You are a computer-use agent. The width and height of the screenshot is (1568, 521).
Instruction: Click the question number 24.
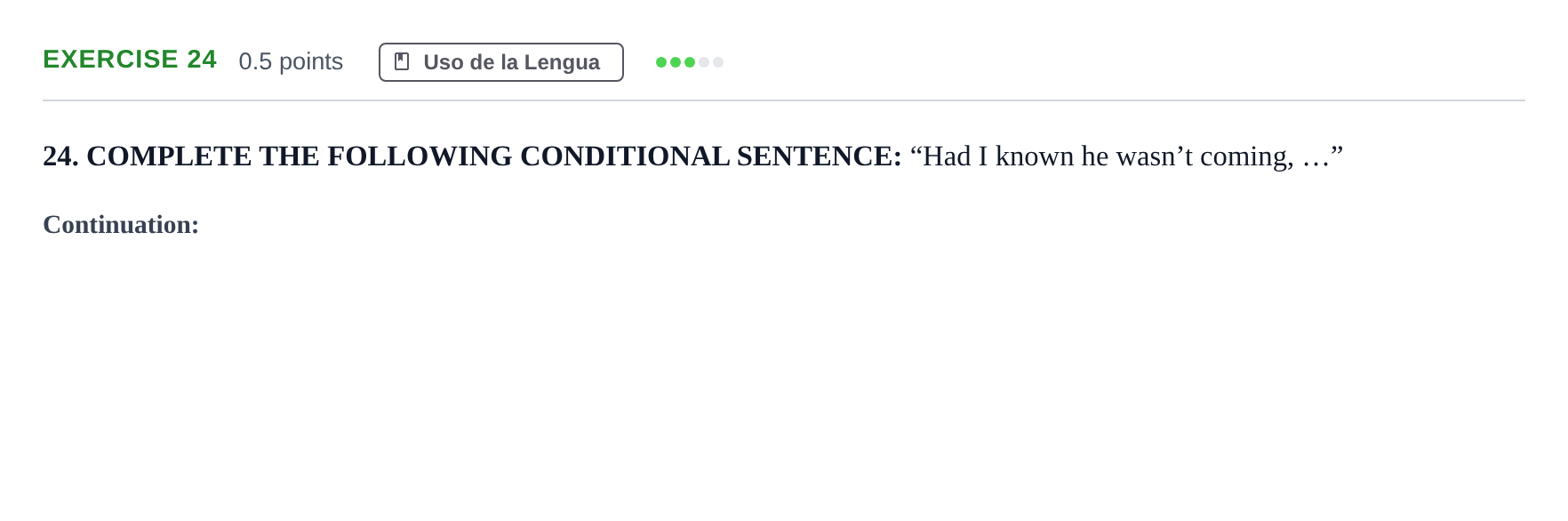60,156
